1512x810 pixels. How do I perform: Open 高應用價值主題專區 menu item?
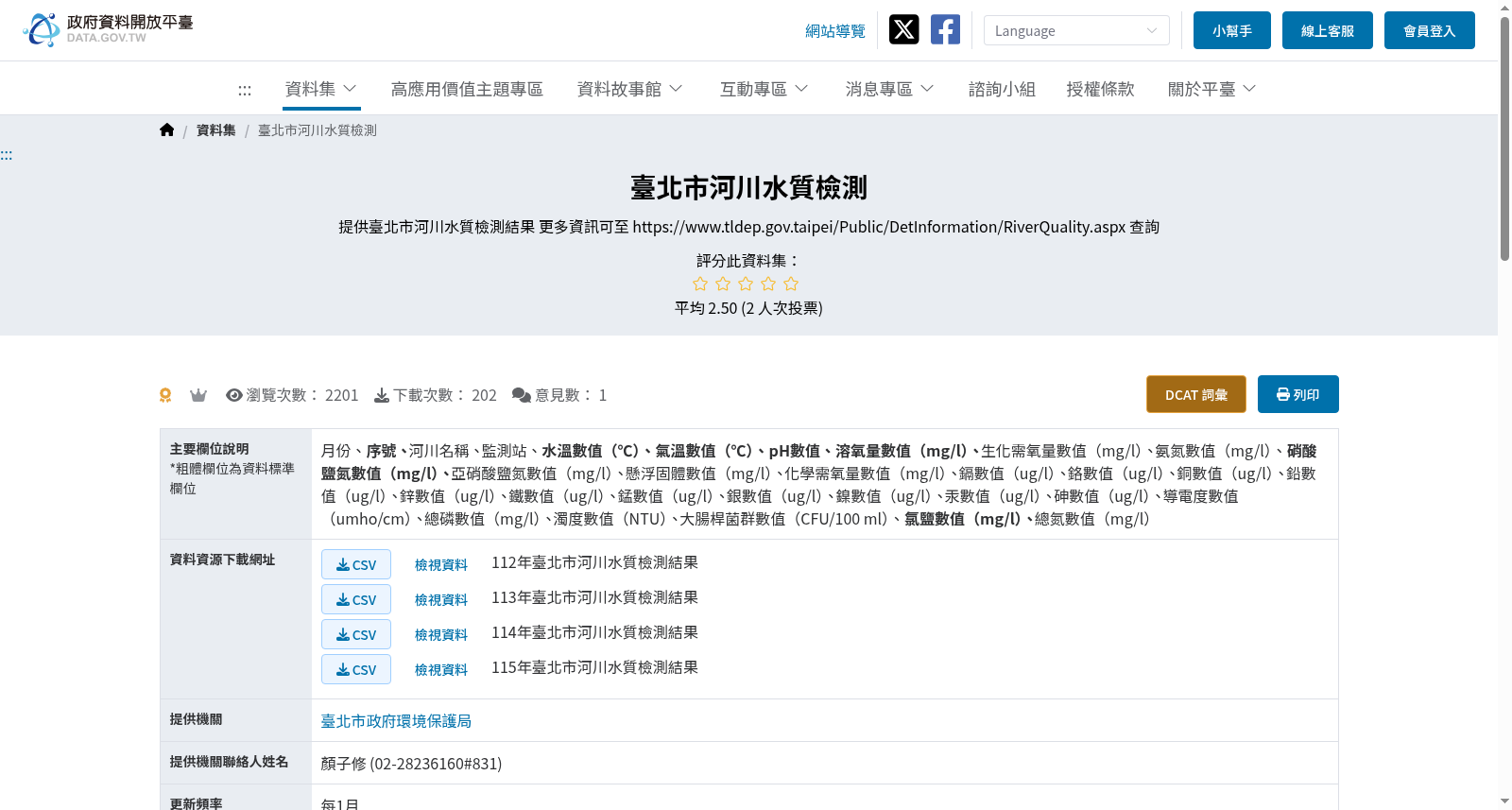click(x=467, y=89)
